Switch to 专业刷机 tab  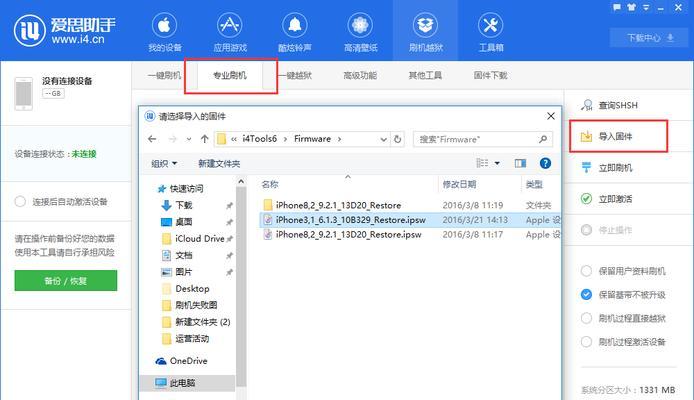230,75
